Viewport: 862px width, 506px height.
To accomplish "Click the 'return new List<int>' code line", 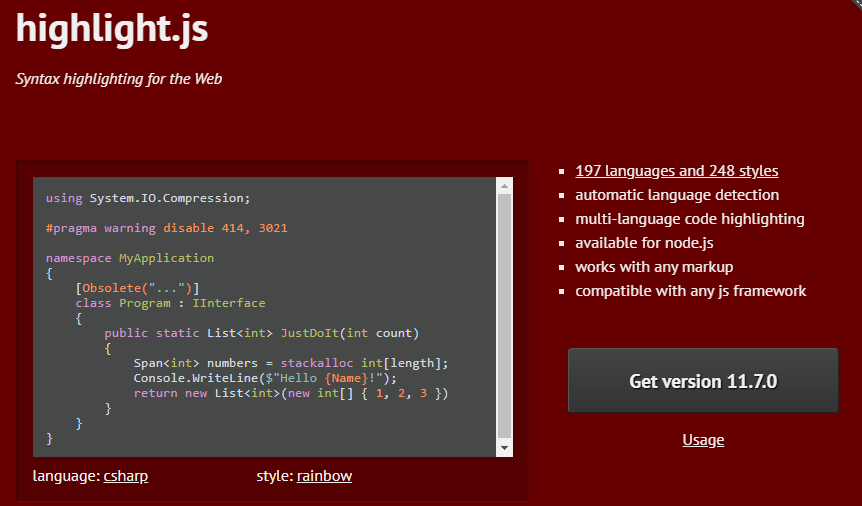I will click(291, 393).
